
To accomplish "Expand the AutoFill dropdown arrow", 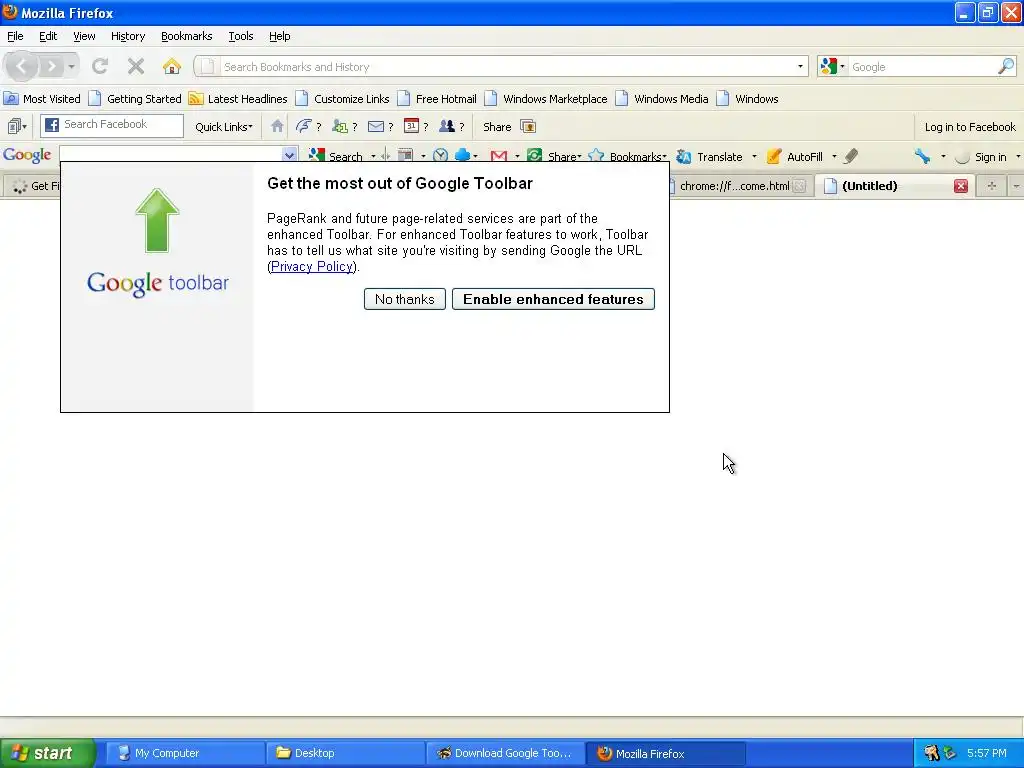I will click(834, 157).
